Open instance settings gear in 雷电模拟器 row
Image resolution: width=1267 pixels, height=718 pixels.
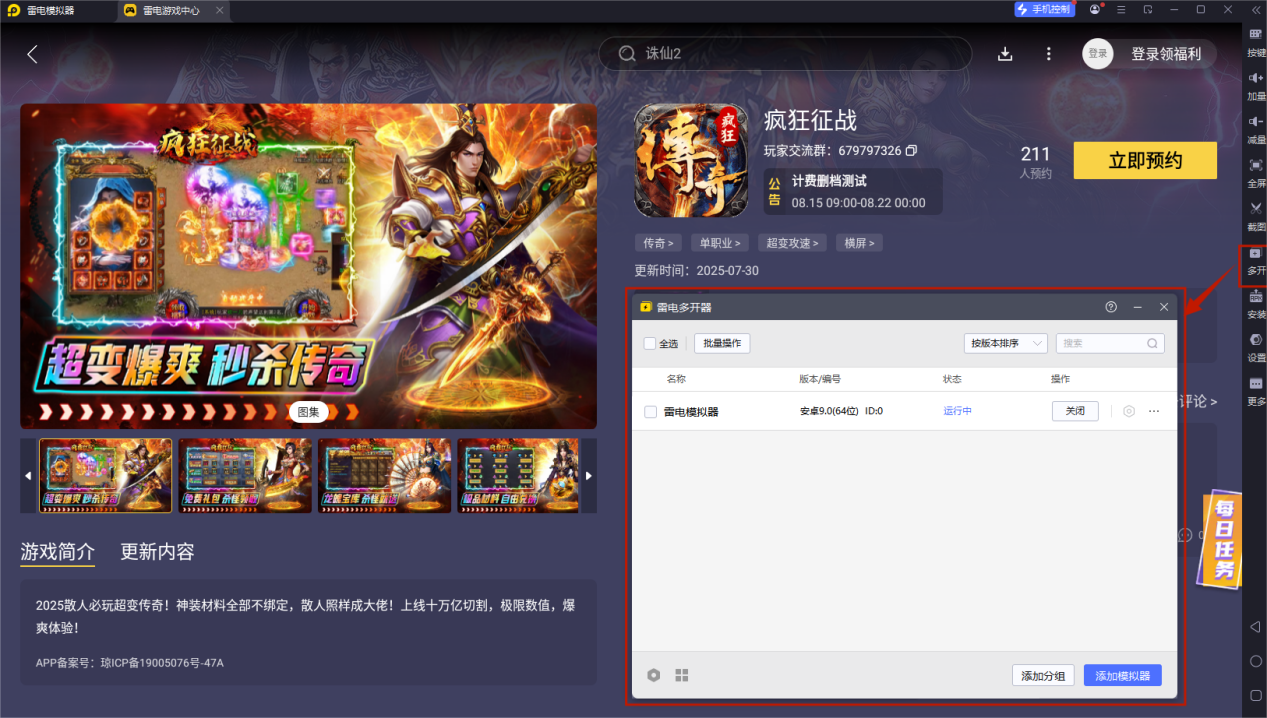1129,411
